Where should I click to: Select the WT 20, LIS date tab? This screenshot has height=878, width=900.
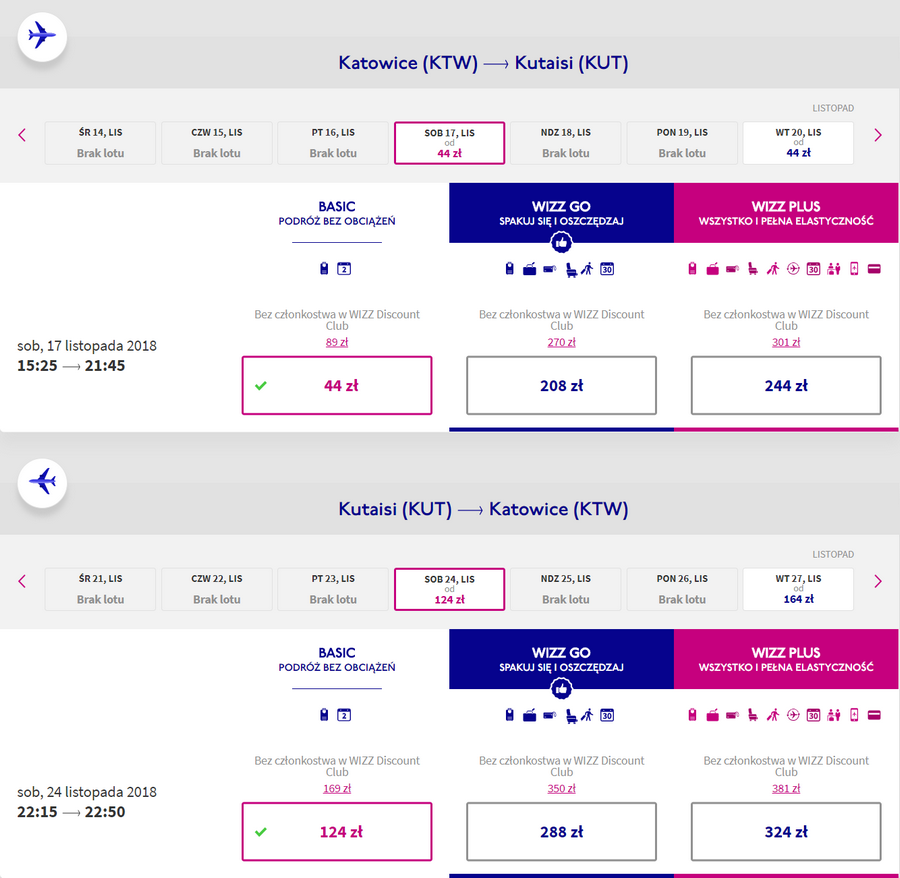pos(798,143)
